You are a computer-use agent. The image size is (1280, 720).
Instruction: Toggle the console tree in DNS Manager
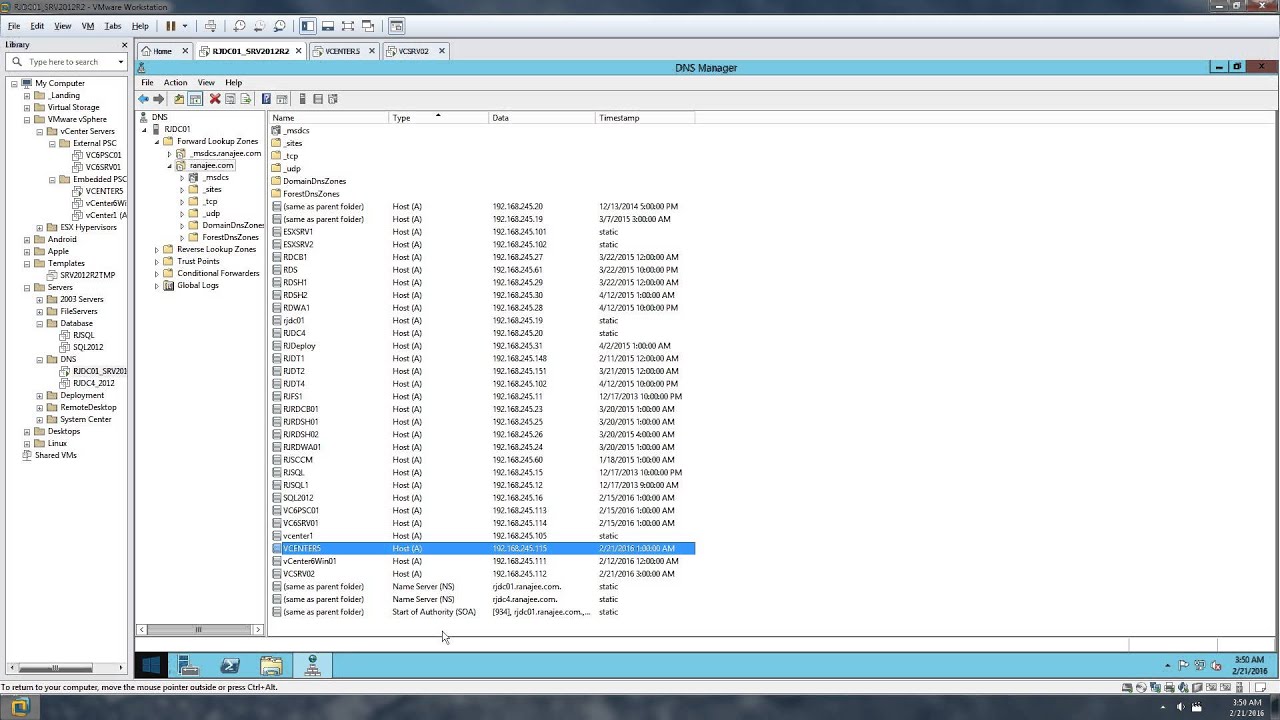coord(195,99)
